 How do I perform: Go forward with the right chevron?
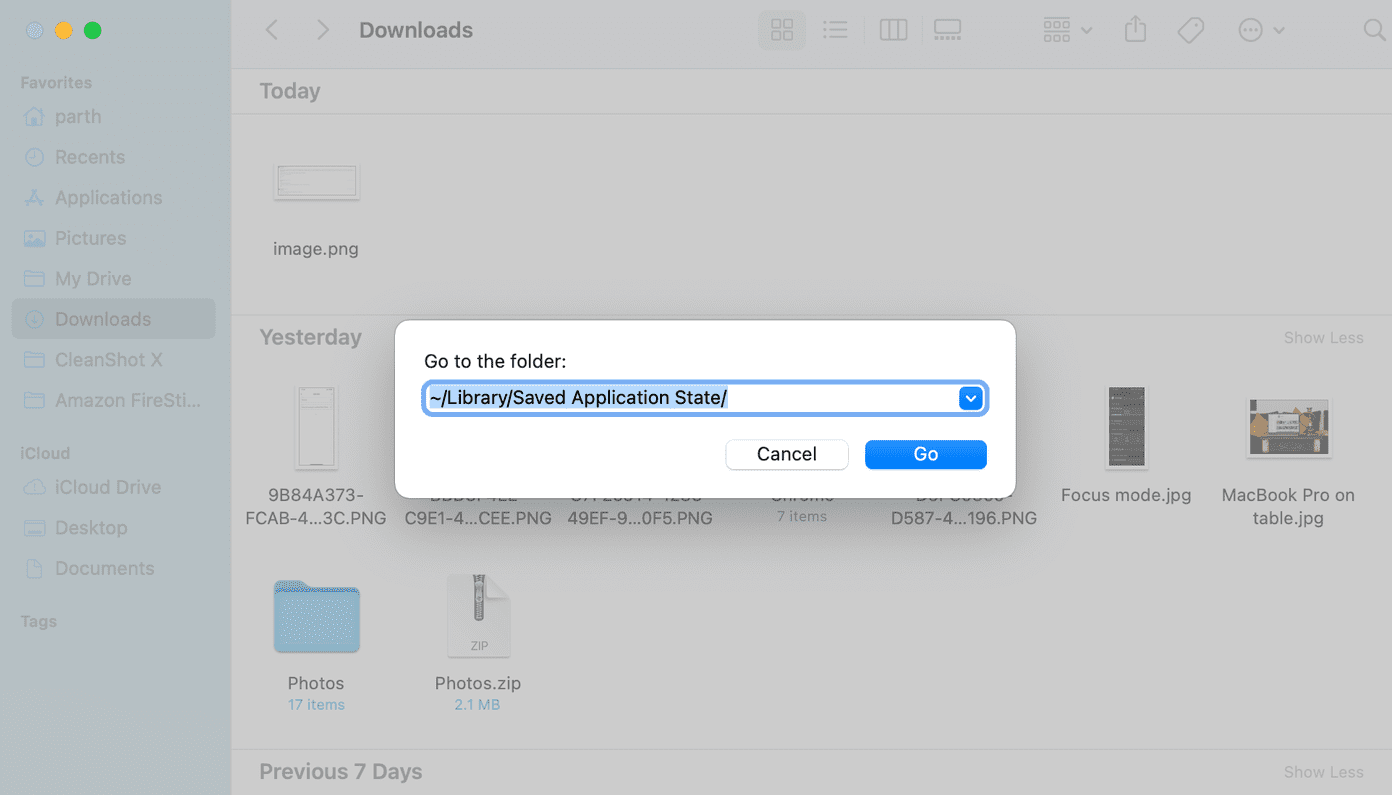point(322,31)
